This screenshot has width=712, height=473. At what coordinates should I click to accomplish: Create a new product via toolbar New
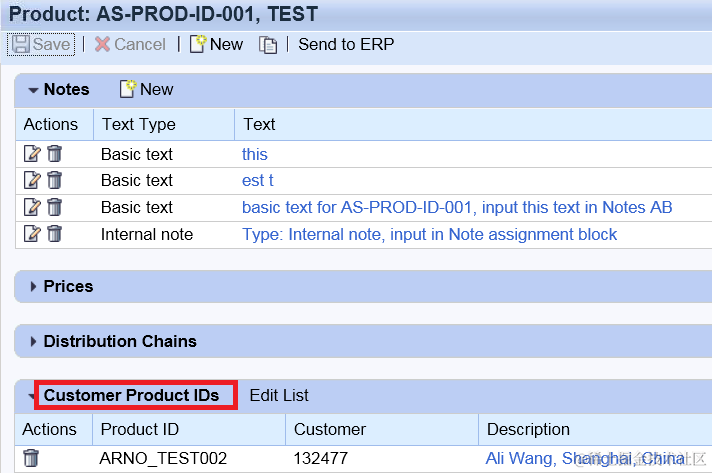point(216,44)
